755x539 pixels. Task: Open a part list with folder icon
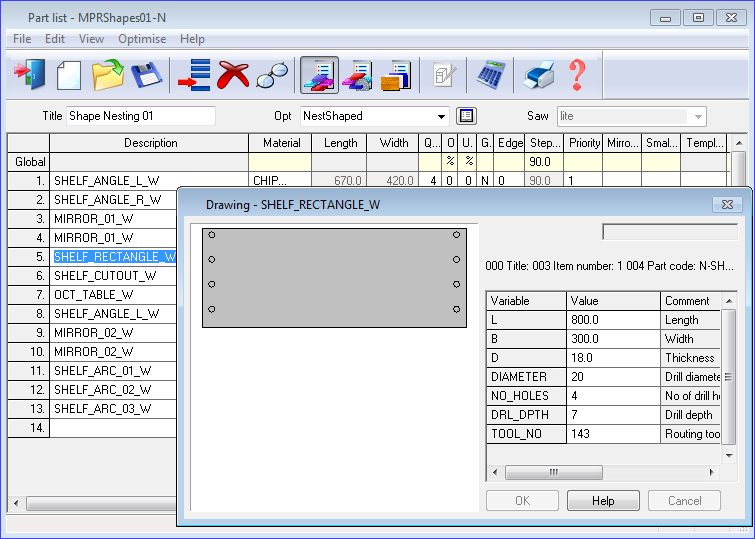tap(107, 75)
